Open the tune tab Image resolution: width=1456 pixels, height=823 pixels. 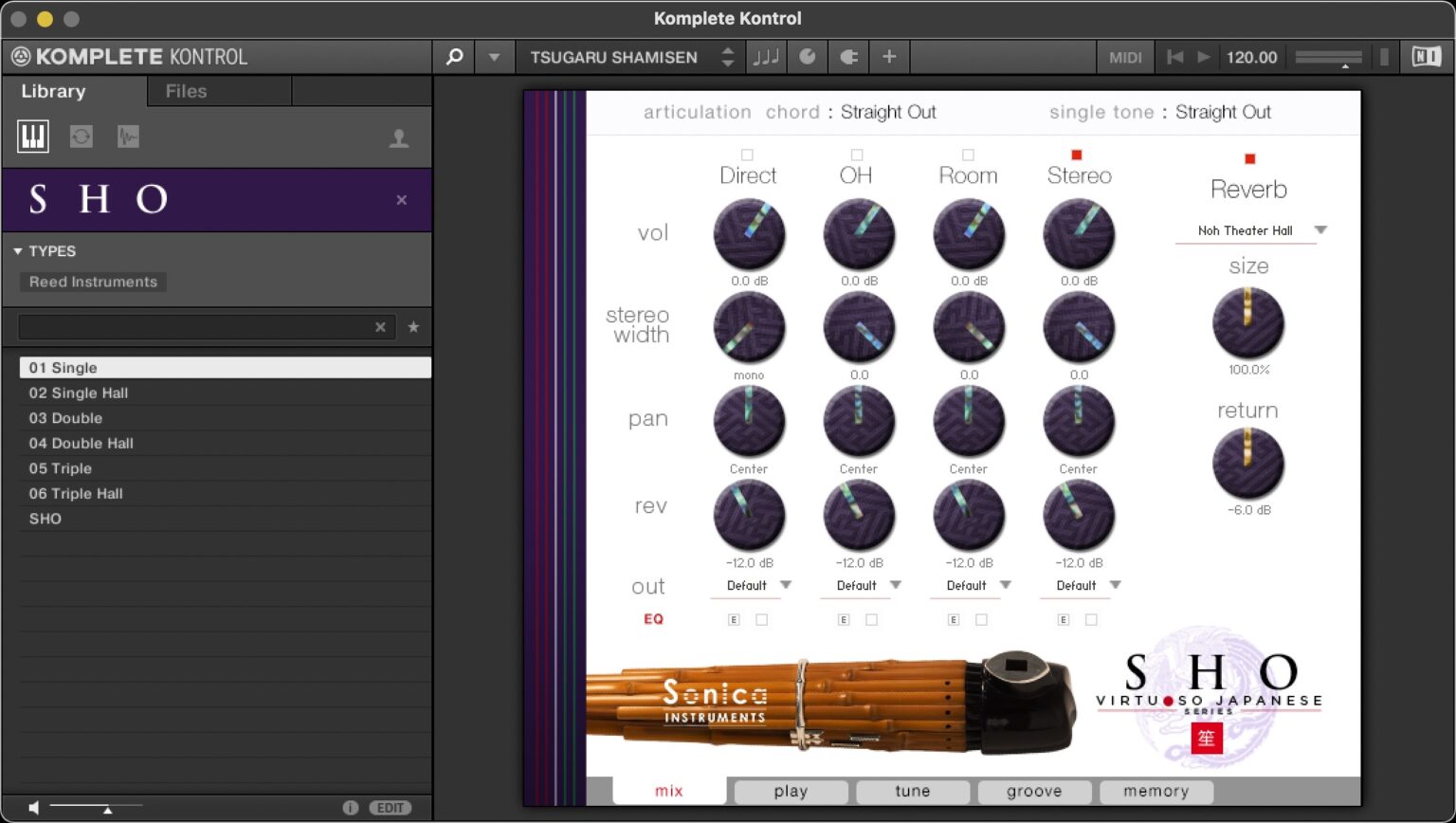coord(912,791)
